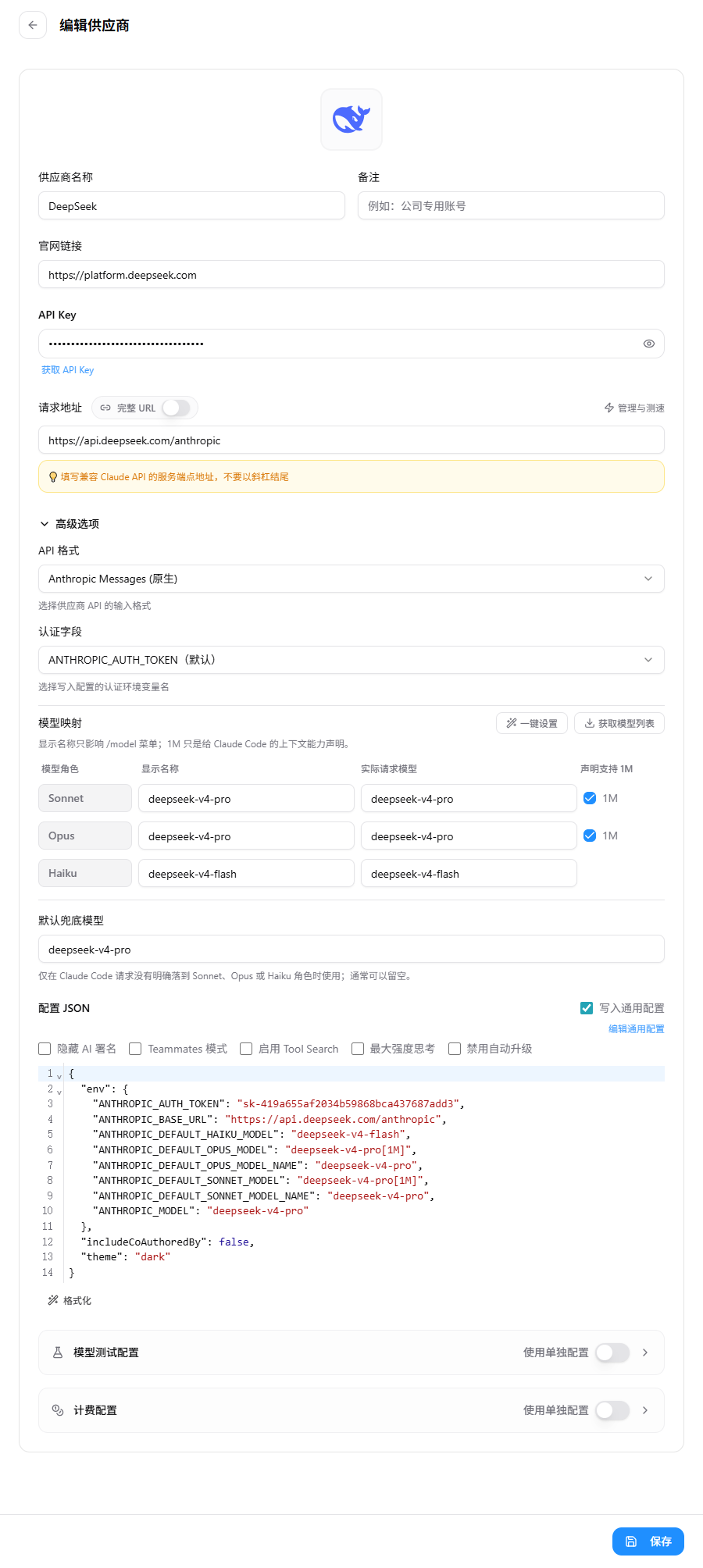Uncheck the 写入通用配置 checkbox
The height and width of the screenshot is (1568, 703).
pyautogui.click(x=587, y=1008)
